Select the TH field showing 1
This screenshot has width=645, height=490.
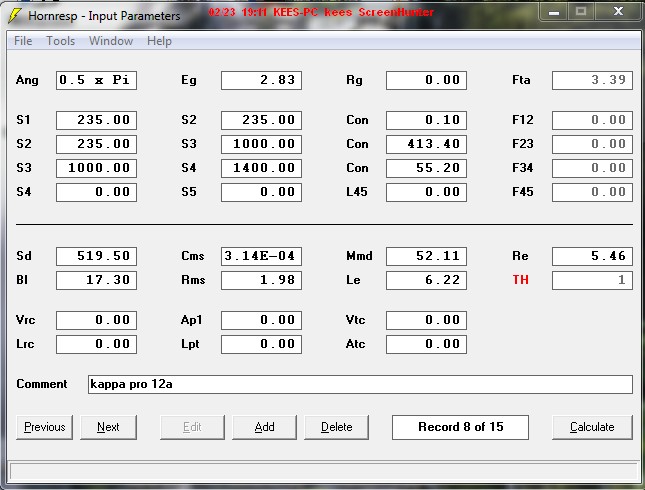click(x=592, y=280)
